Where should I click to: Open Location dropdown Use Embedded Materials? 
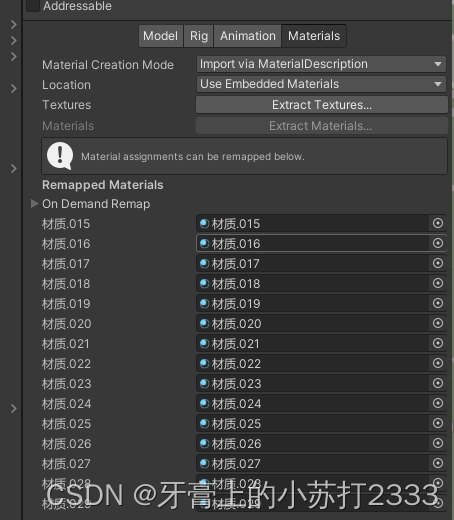click(x=321, y=84)
